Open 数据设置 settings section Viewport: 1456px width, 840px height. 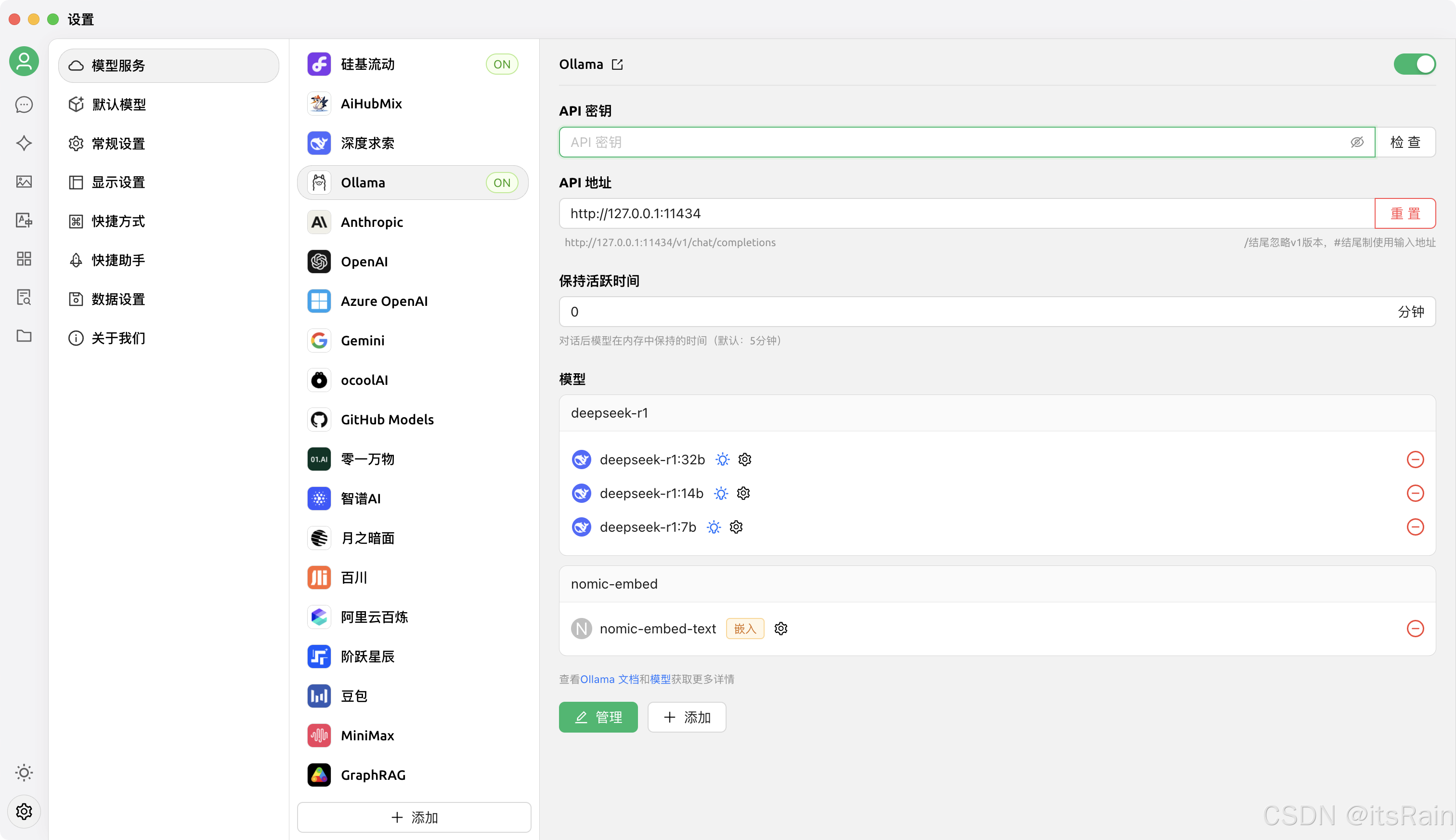point(169,300)
